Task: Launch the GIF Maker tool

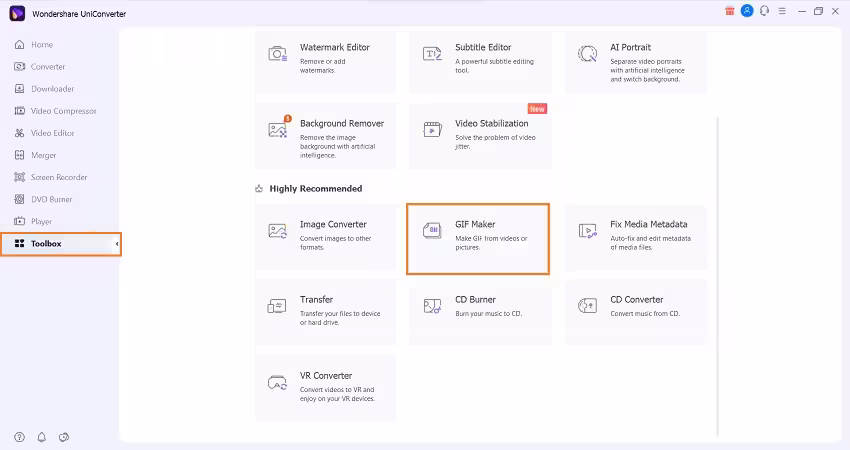Action: tap(478, 239)
